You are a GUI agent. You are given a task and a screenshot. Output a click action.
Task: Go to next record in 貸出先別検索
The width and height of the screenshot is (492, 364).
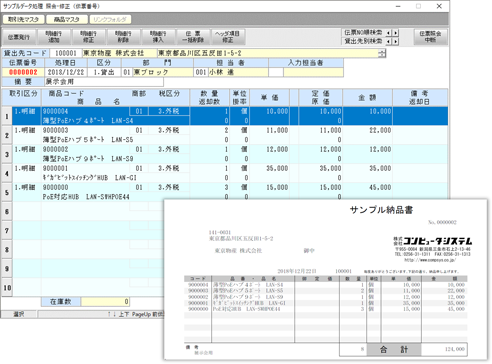395,41
